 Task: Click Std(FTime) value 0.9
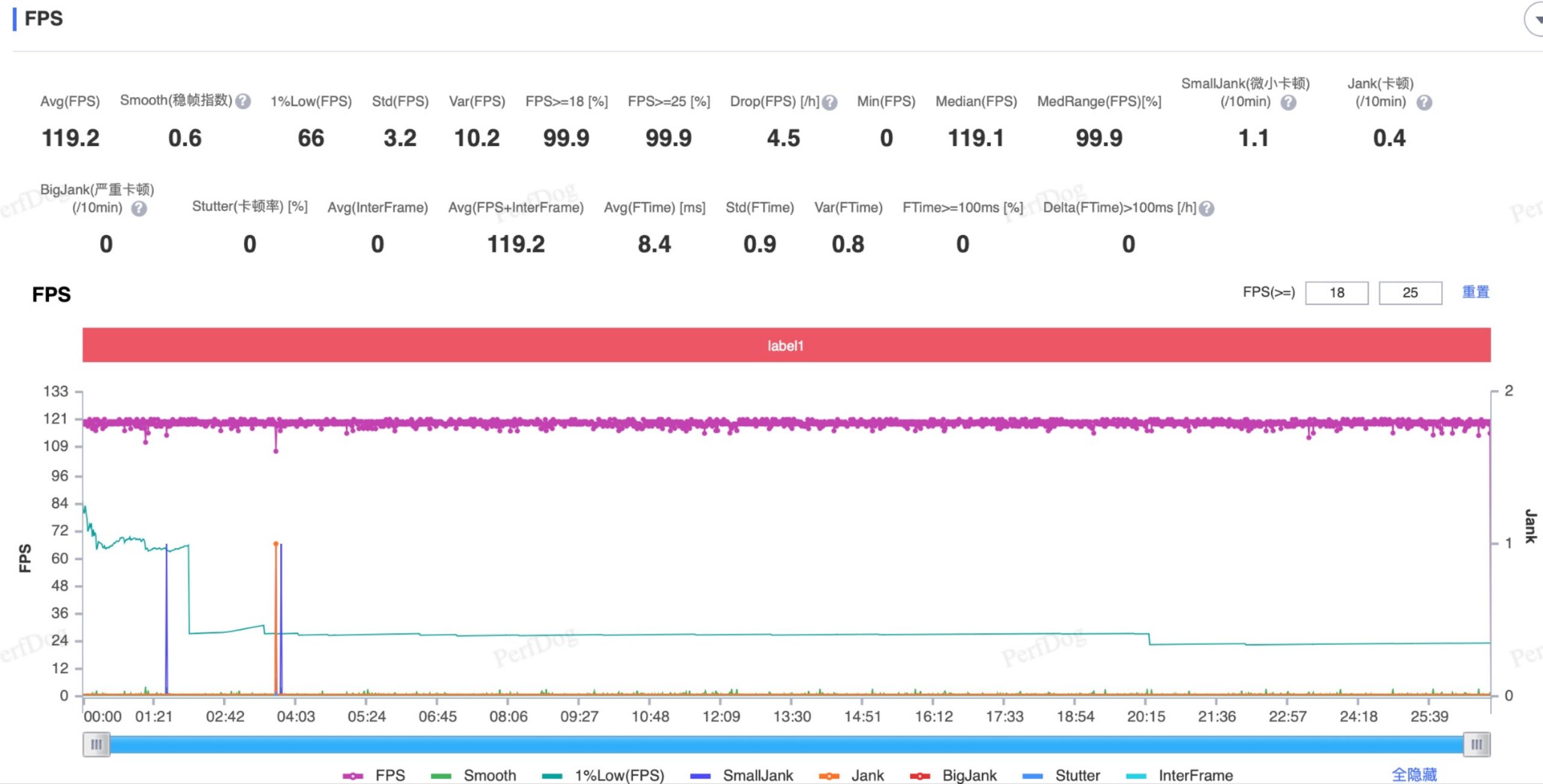[x=760, y=245]
